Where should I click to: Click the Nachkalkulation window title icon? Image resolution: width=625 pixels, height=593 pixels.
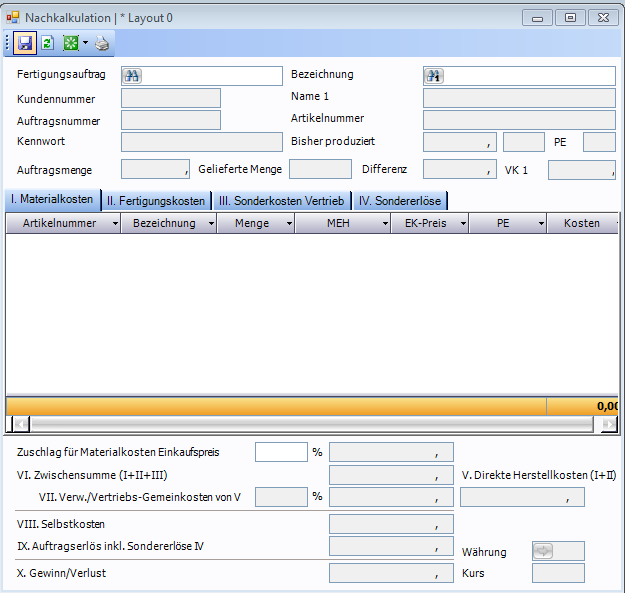pyautogui.click(x=13, y=16)
